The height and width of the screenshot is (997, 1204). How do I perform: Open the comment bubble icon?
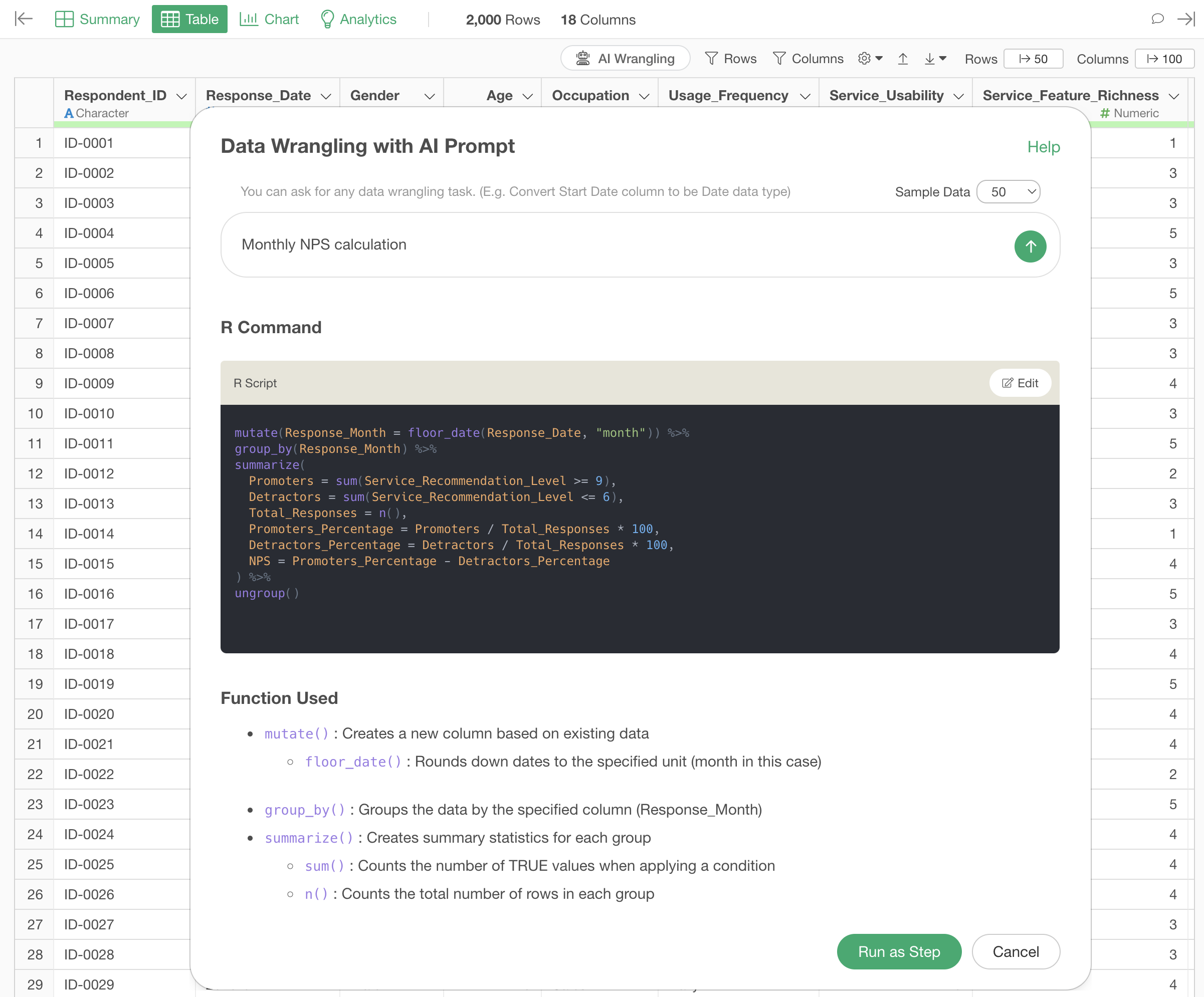tap(1157, 19)
